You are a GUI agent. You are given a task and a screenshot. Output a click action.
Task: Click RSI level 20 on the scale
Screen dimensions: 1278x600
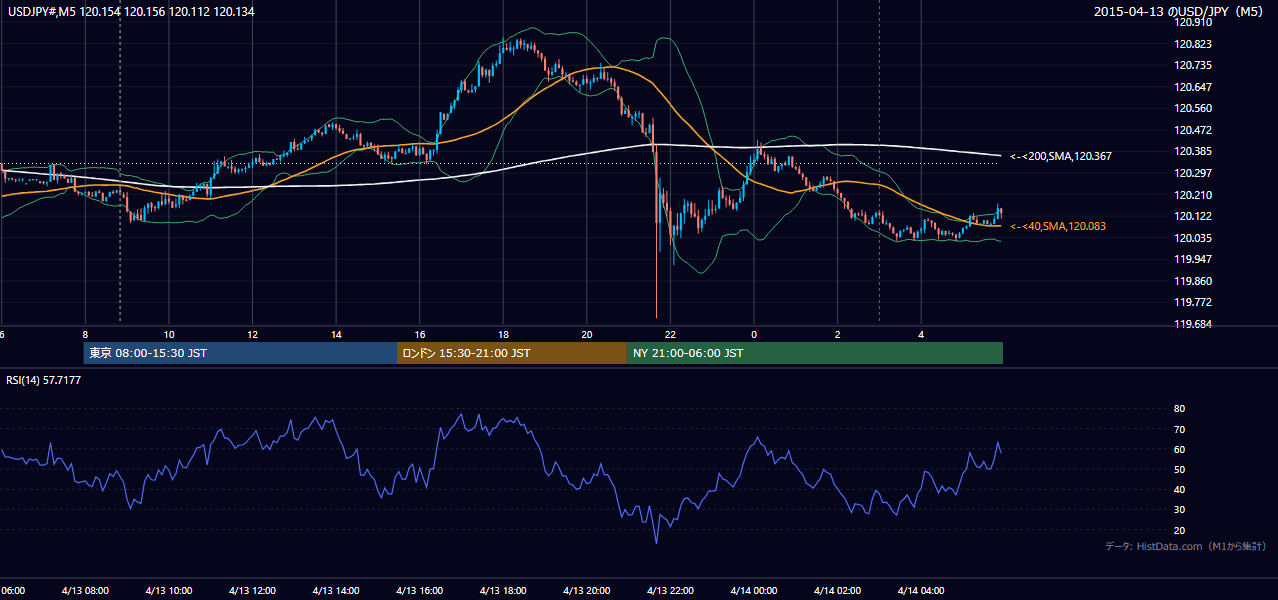[x=1179, y=530]
